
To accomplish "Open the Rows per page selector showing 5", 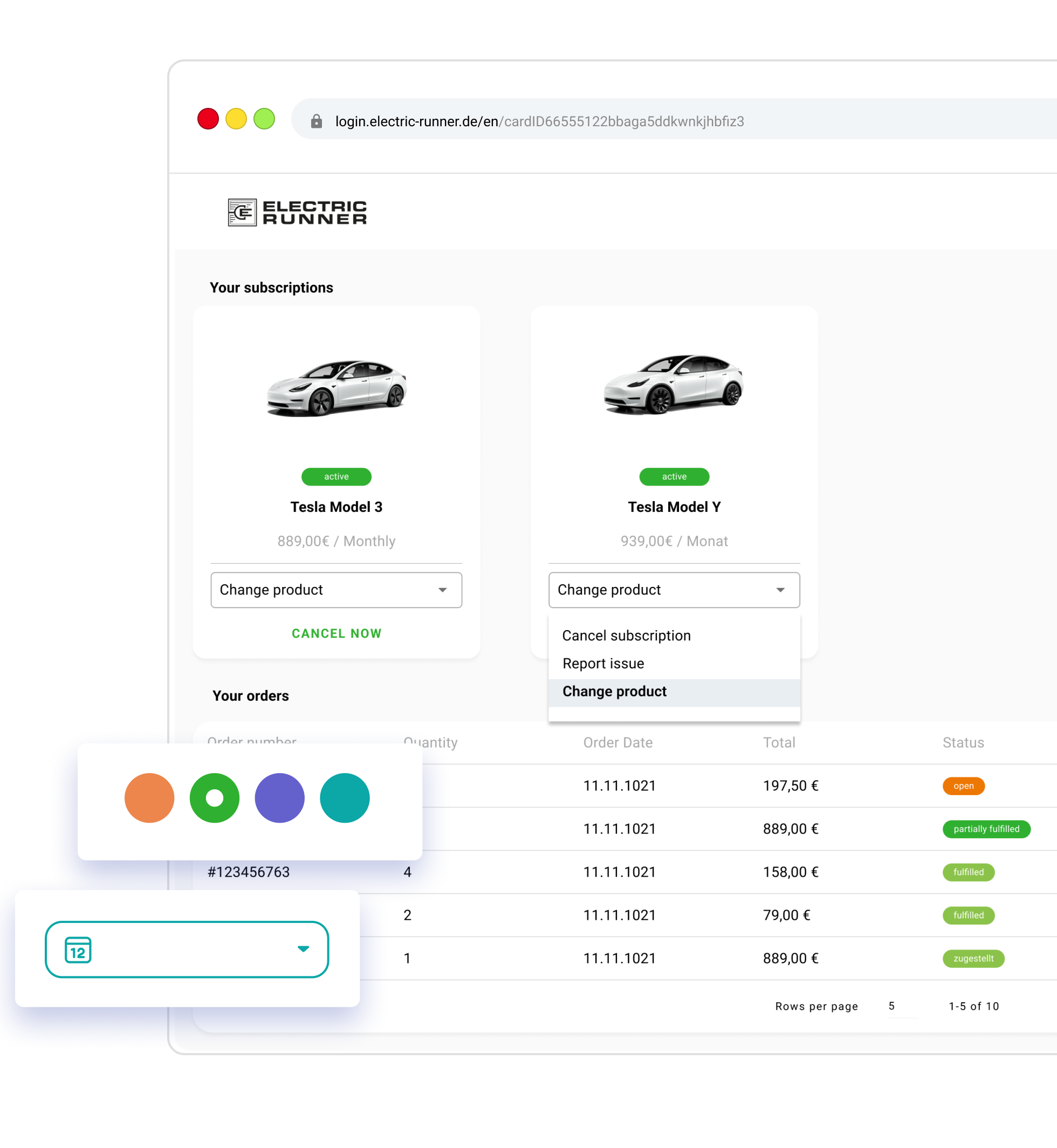I will click(902, 1006).
